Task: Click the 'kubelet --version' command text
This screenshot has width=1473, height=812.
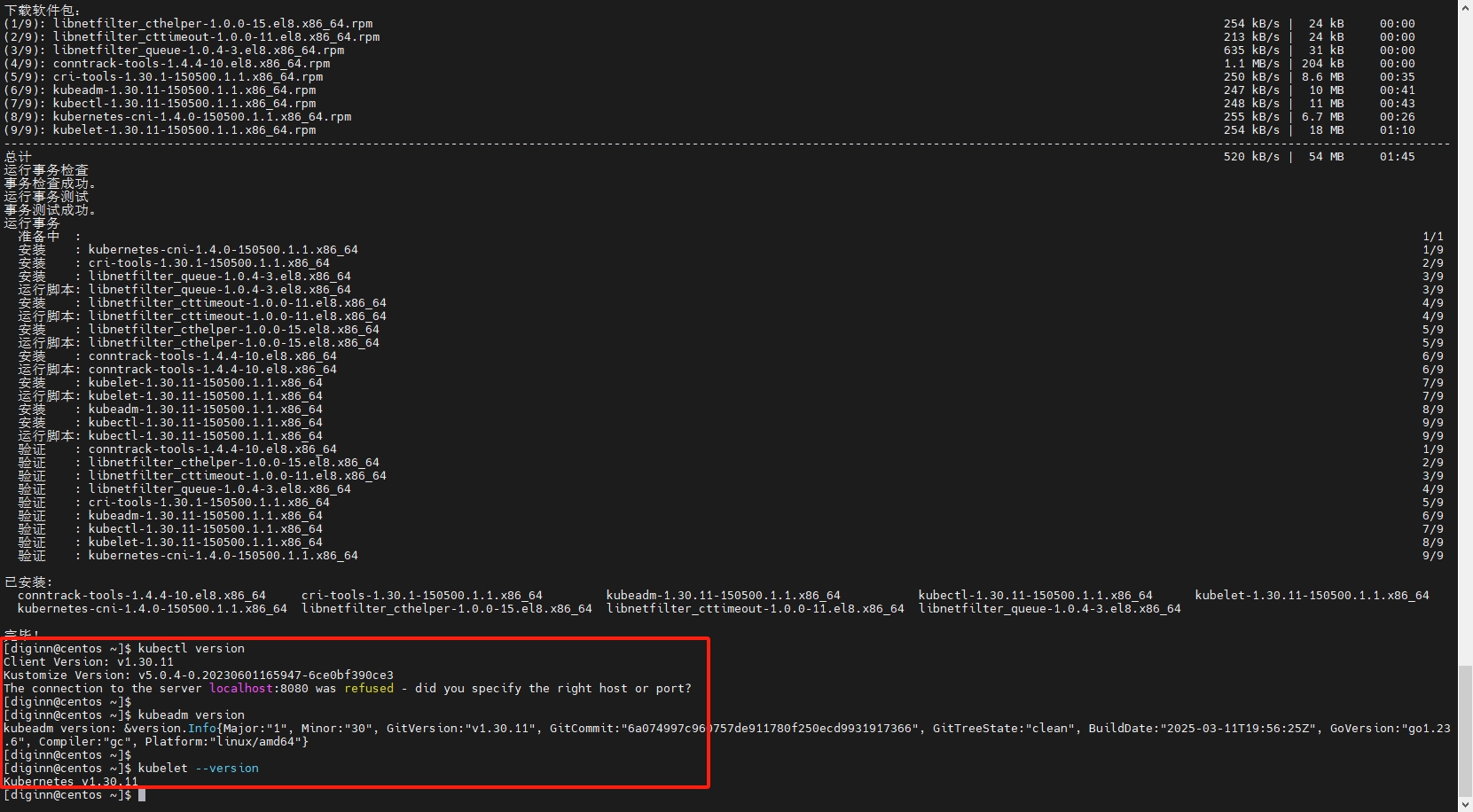Action: pos(198,769)
